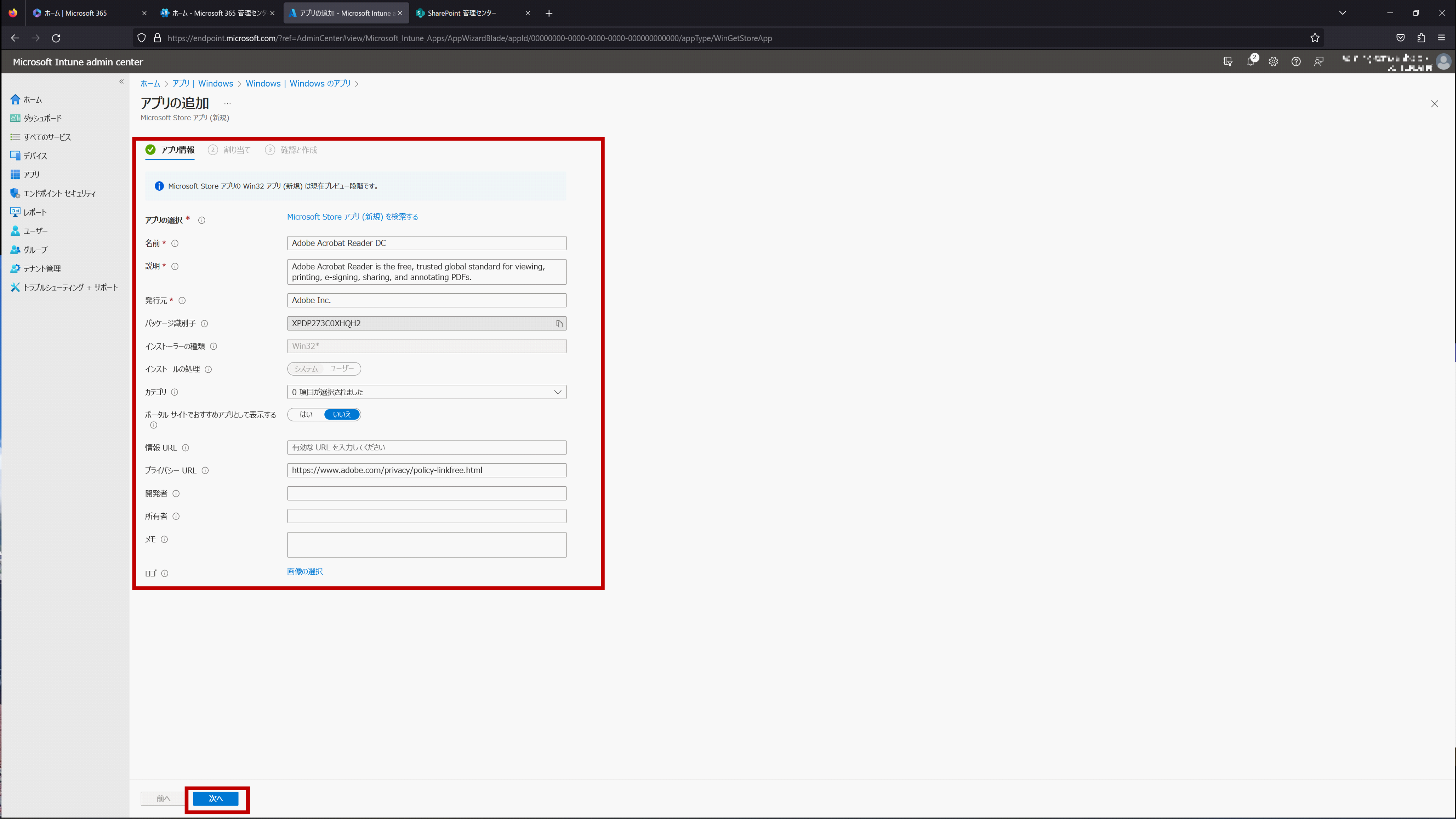The image size is (1456, 819).
Task: Set featured app toggle to はい
Action: (x=306, y=415)
